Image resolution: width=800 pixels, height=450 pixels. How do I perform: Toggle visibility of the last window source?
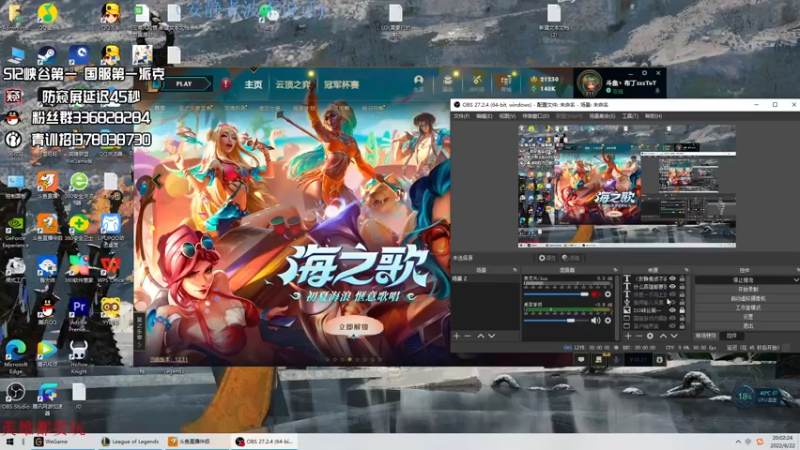(672, 326)
